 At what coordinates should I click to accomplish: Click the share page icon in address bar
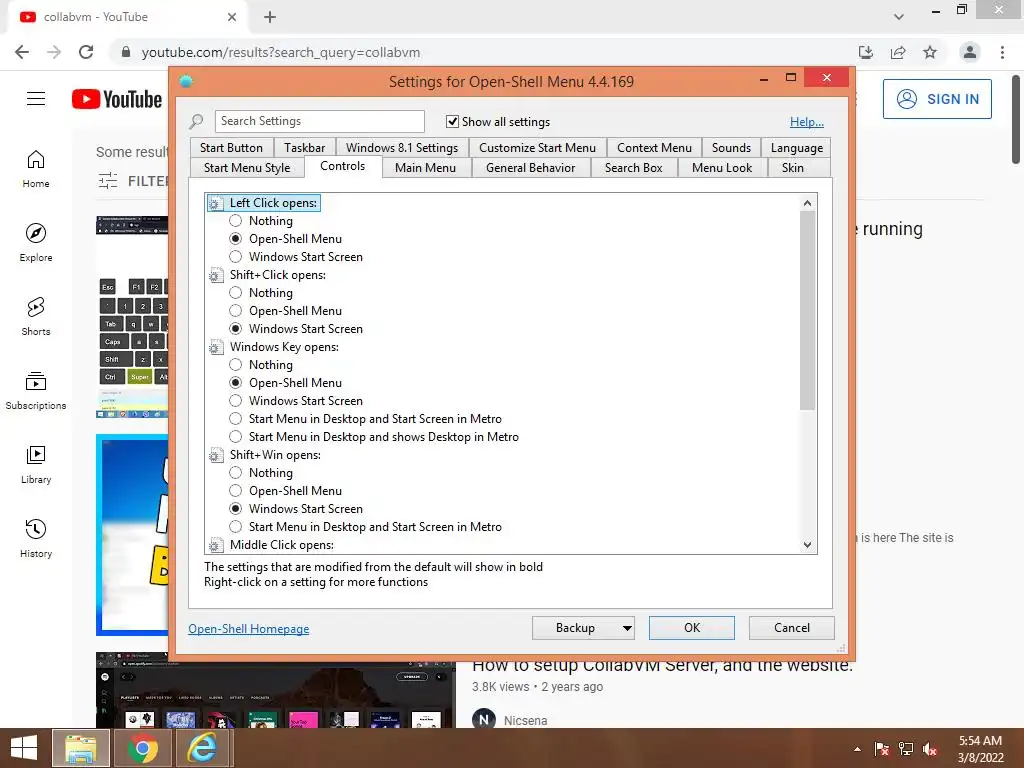[898, 52]
